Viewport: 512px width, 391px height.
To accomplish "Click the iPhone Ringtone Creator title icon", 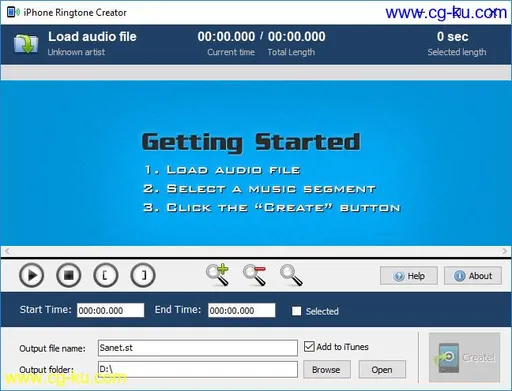I will 13,12.
